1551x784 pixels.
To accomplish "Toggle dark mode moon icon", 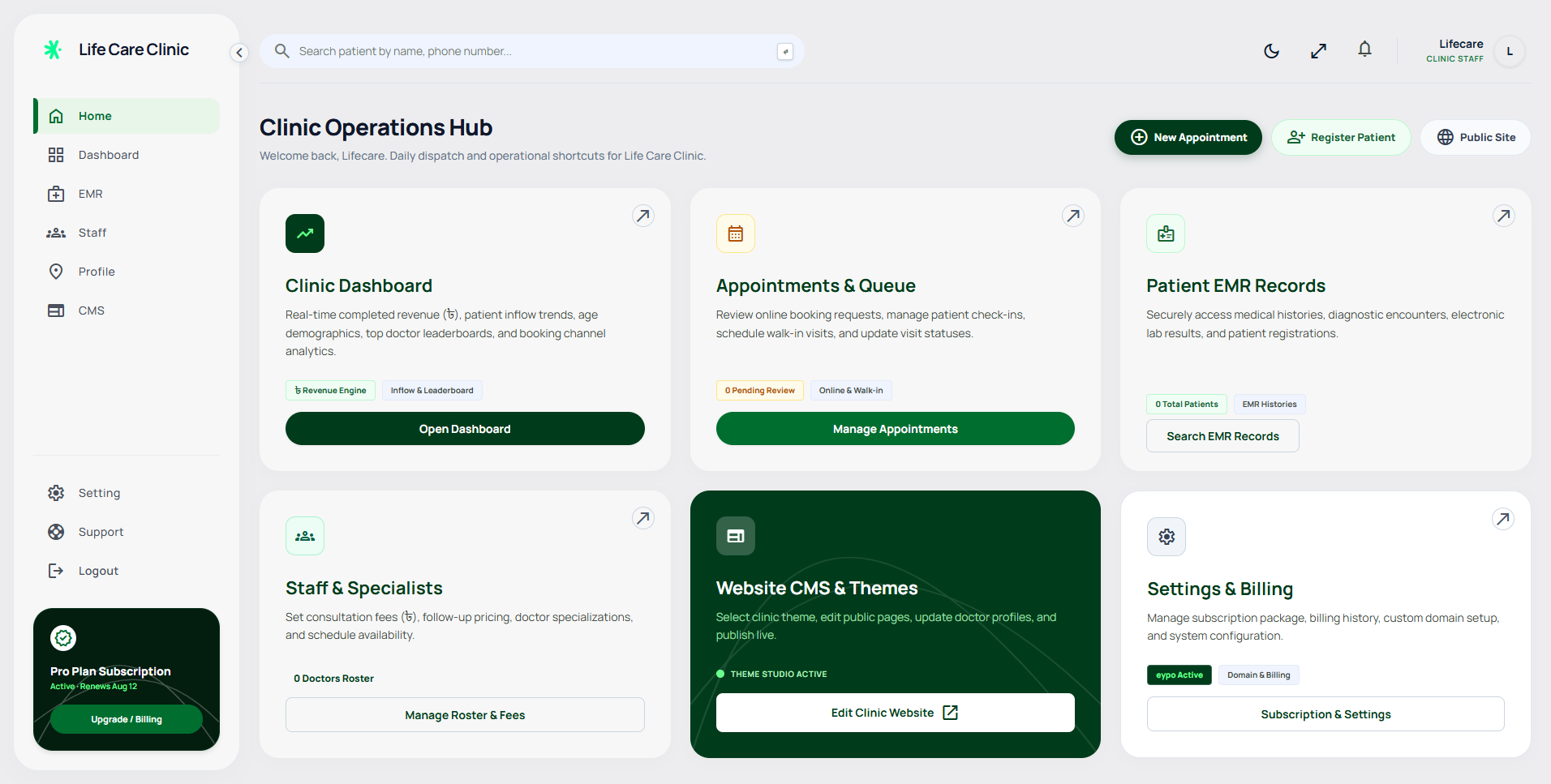I will point(1271,51).
